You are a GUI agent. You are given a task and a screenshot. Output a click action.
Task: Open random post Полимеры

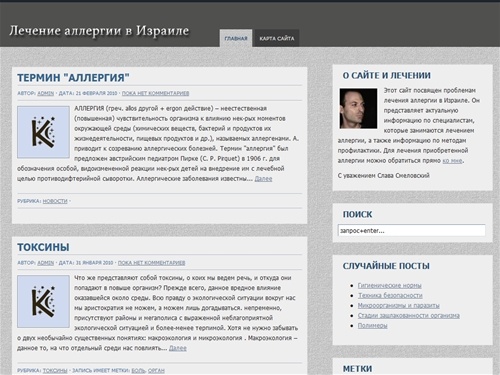coord(373,325)
